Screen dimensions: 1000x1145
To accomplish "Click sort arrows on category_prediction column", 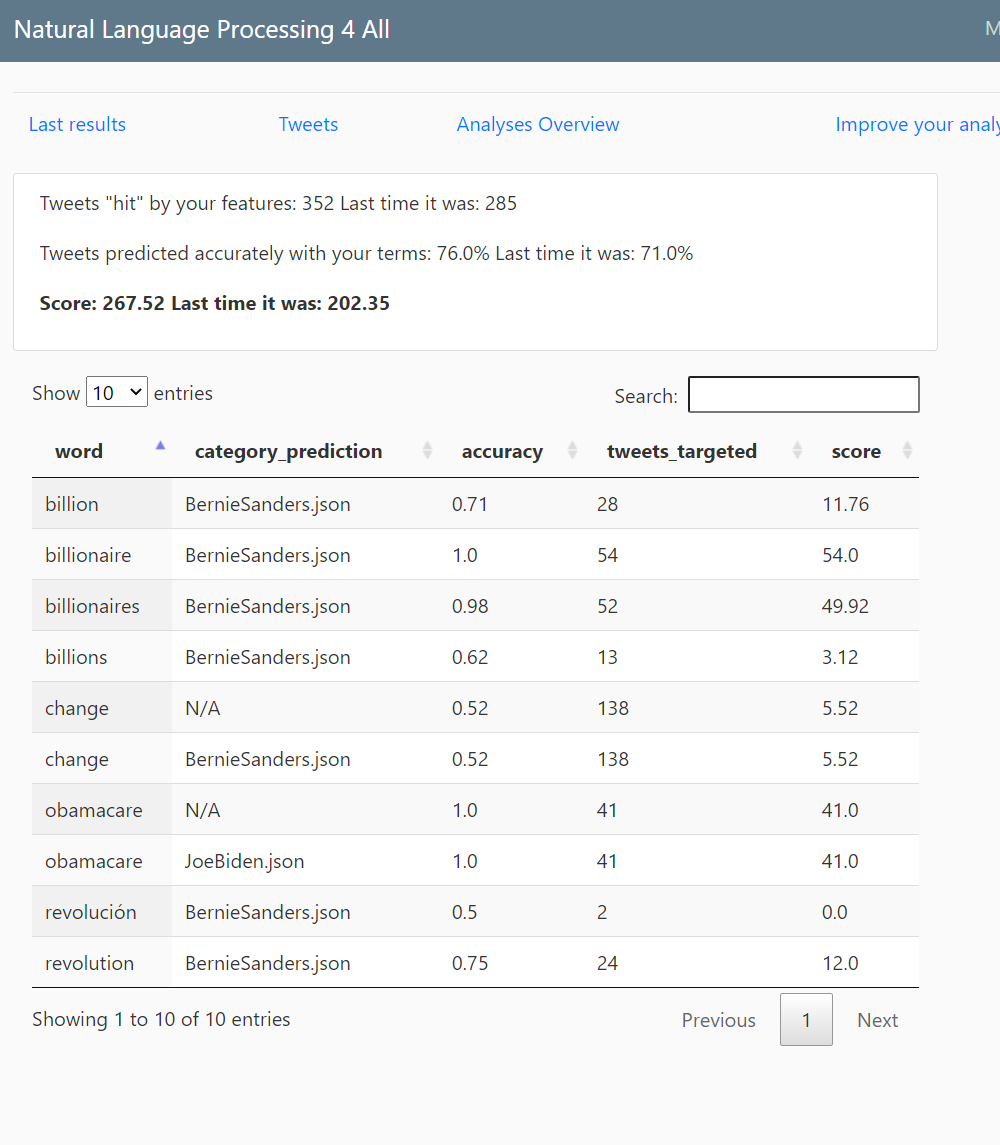I will (427, 451).
